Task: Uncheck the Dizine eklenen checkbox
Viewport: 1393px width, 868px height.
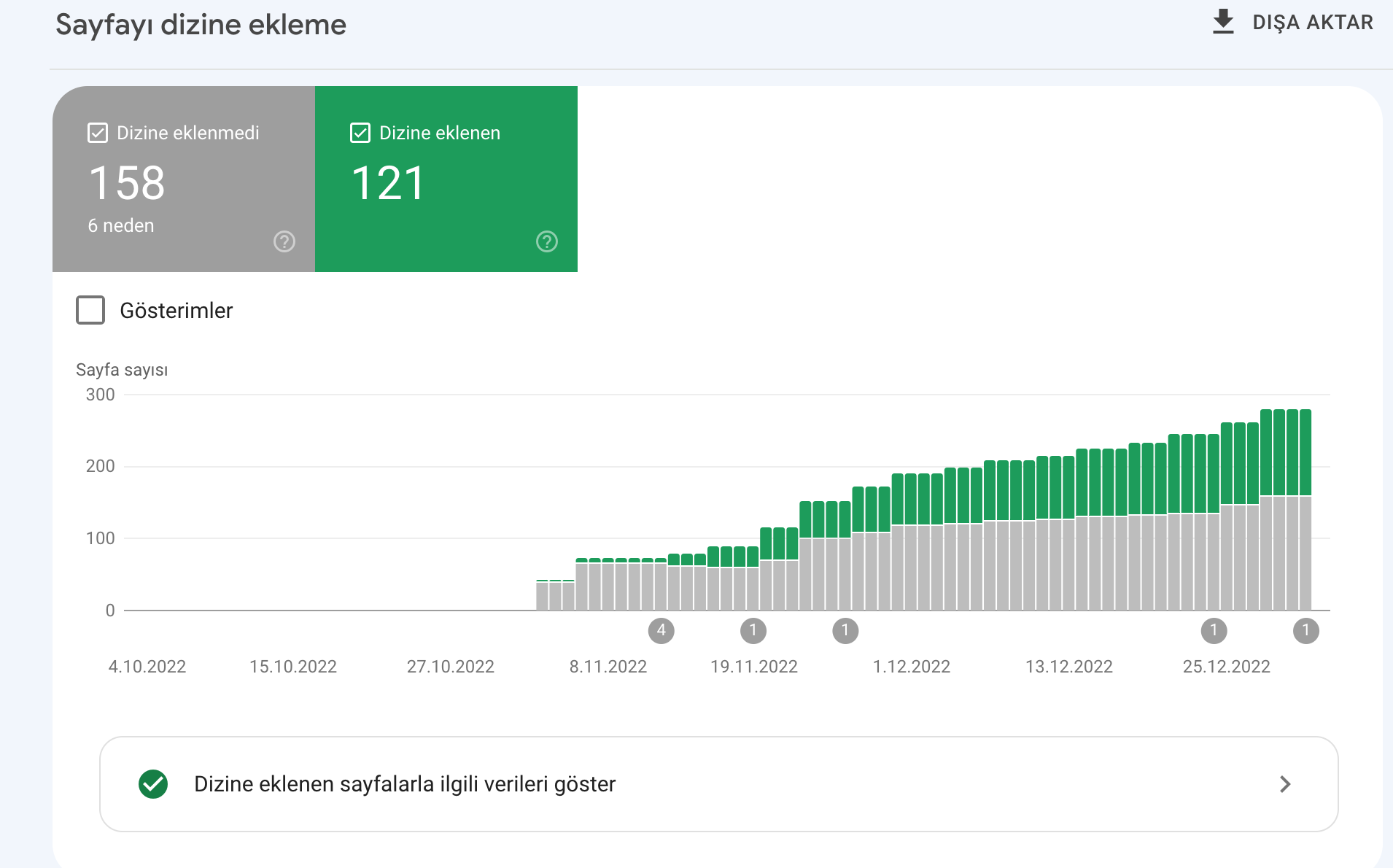Action: [360, 133]
